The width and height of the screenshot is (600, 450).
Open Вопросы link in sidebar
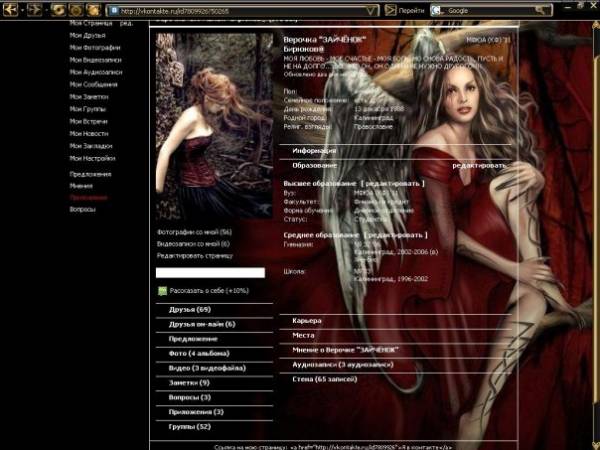tap(82, 209)
